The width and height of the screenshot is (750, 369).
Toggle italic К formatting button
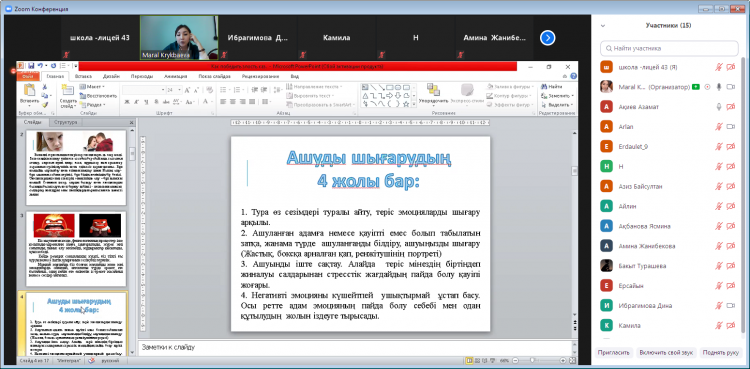click(136, 102)
